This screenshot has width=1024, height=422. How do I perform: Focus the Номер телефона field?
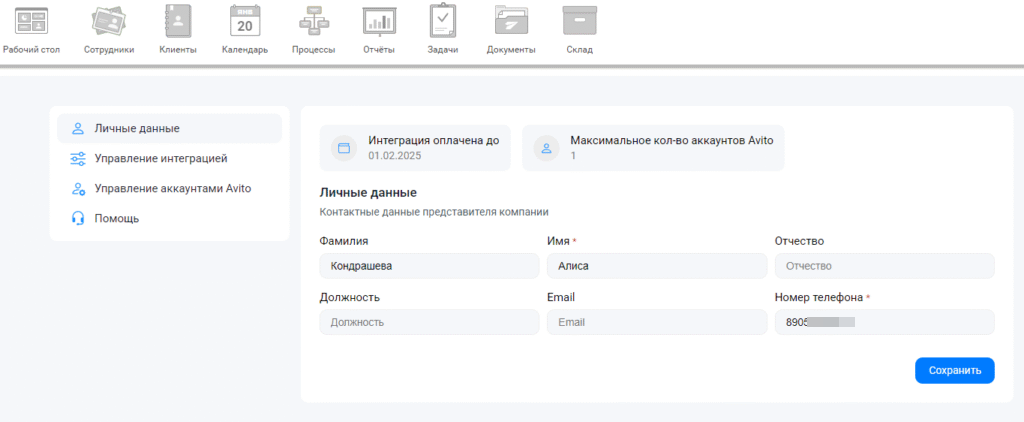click(x=884, y=322)
